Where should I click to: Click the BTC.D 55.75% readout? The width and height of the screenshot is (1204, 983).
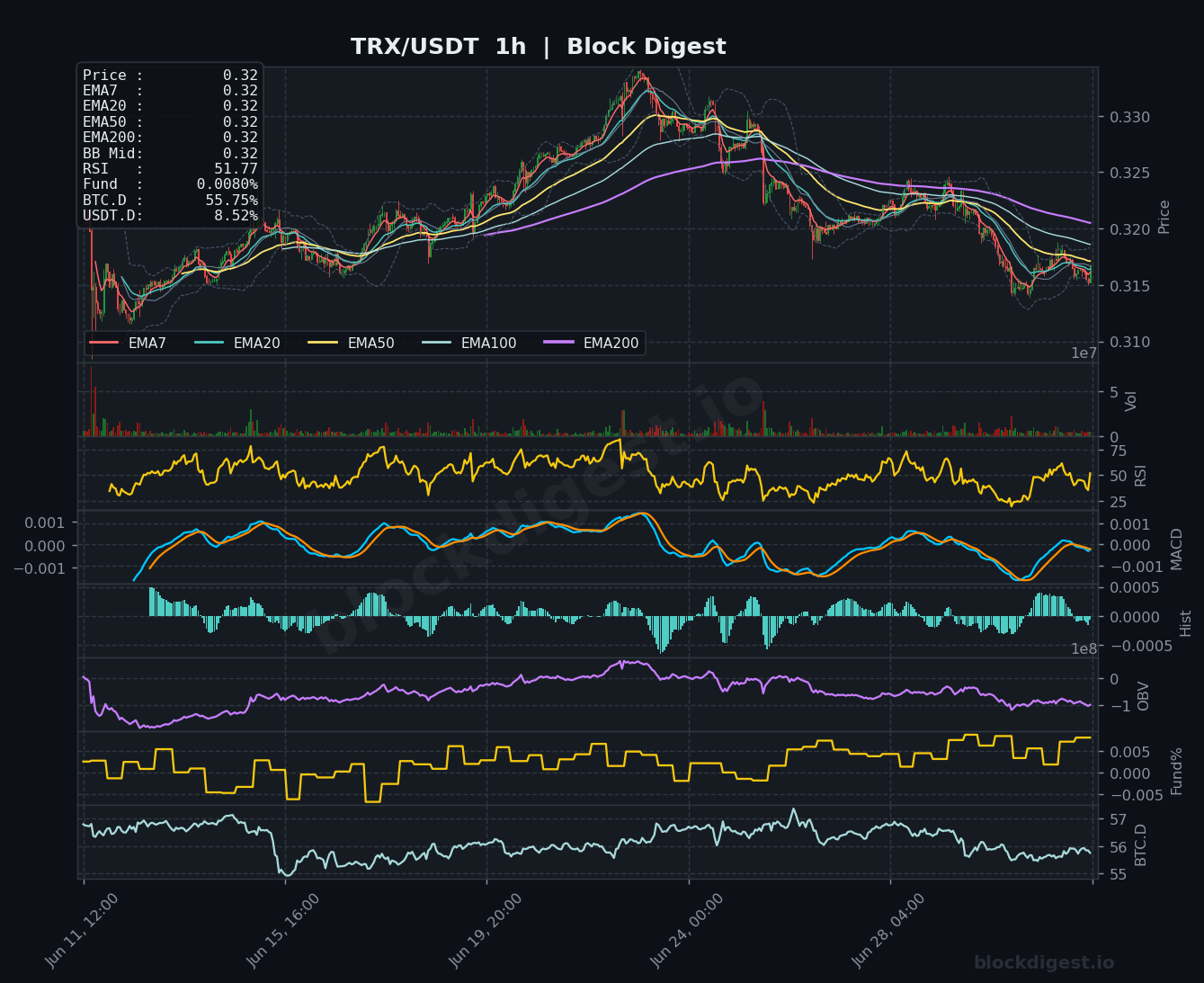(170, 200)
